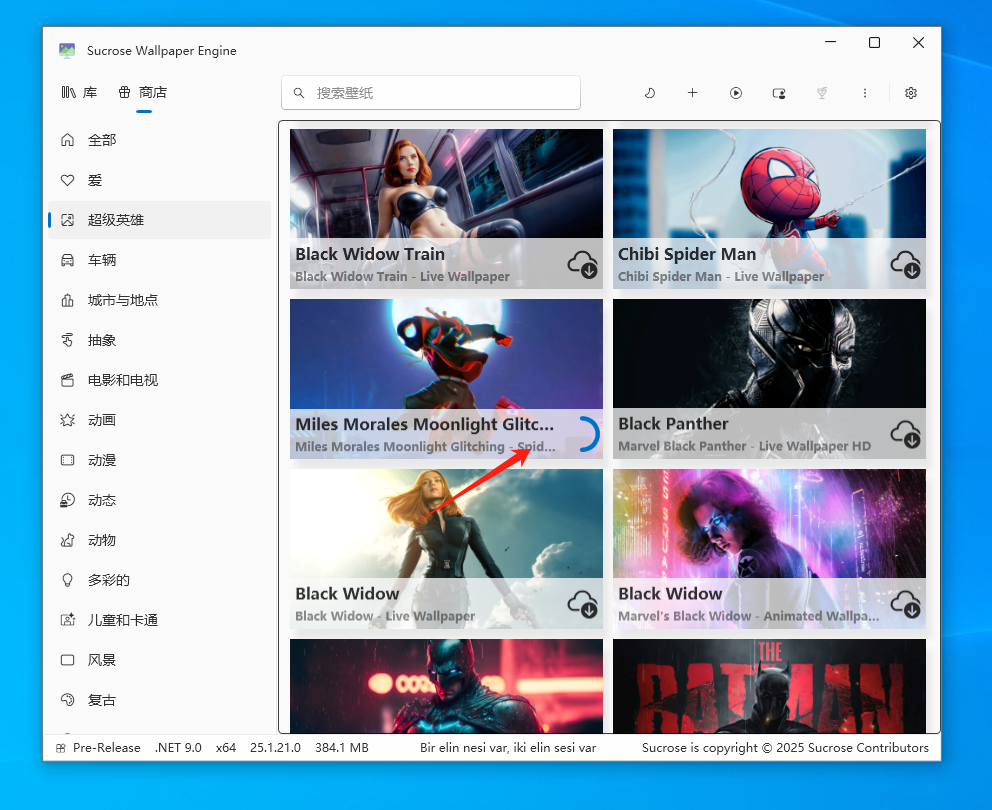Toggle the dark mode moon icon
The image size is (992, 810).
point(650,93)
